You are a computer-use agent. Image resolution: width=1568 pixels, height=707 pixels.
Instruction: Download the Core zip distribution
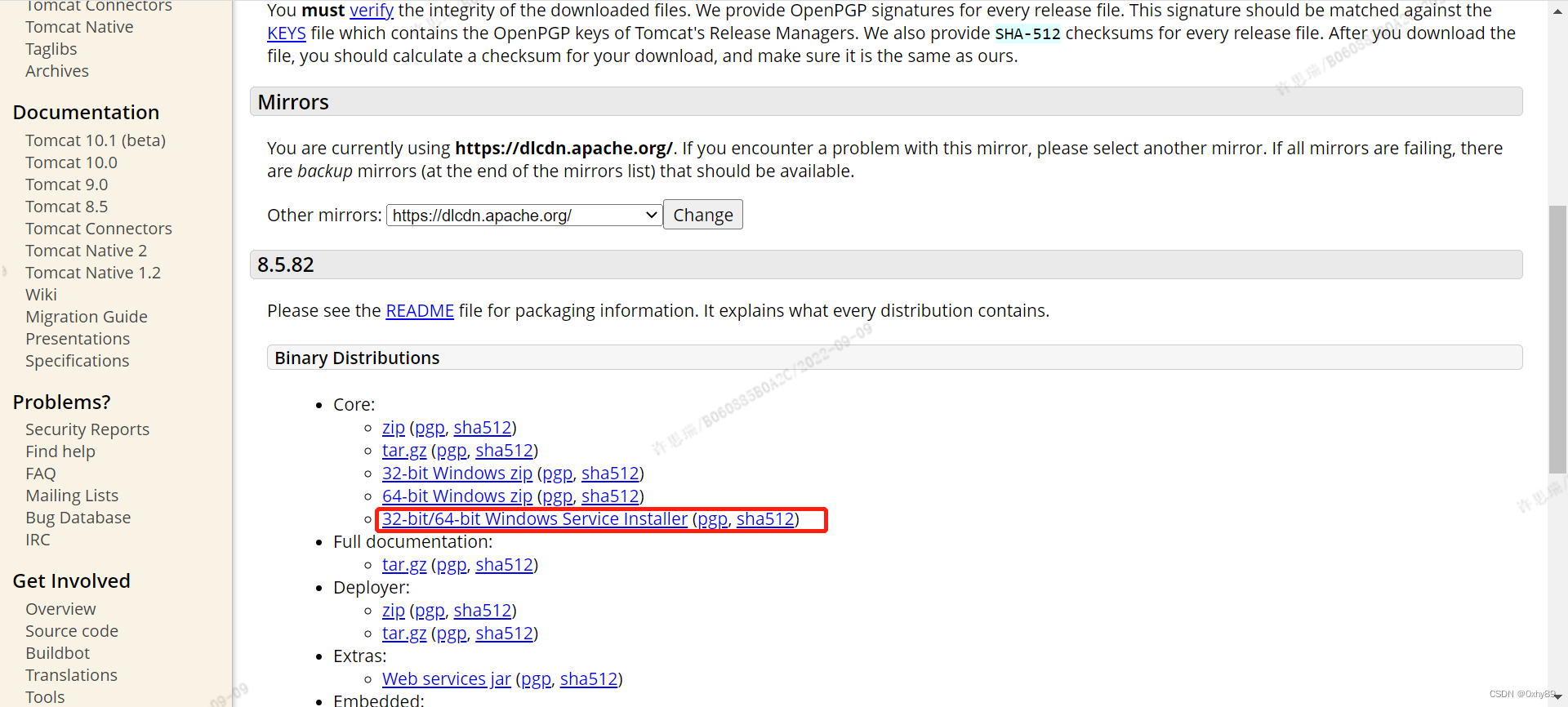pos(394,428)
